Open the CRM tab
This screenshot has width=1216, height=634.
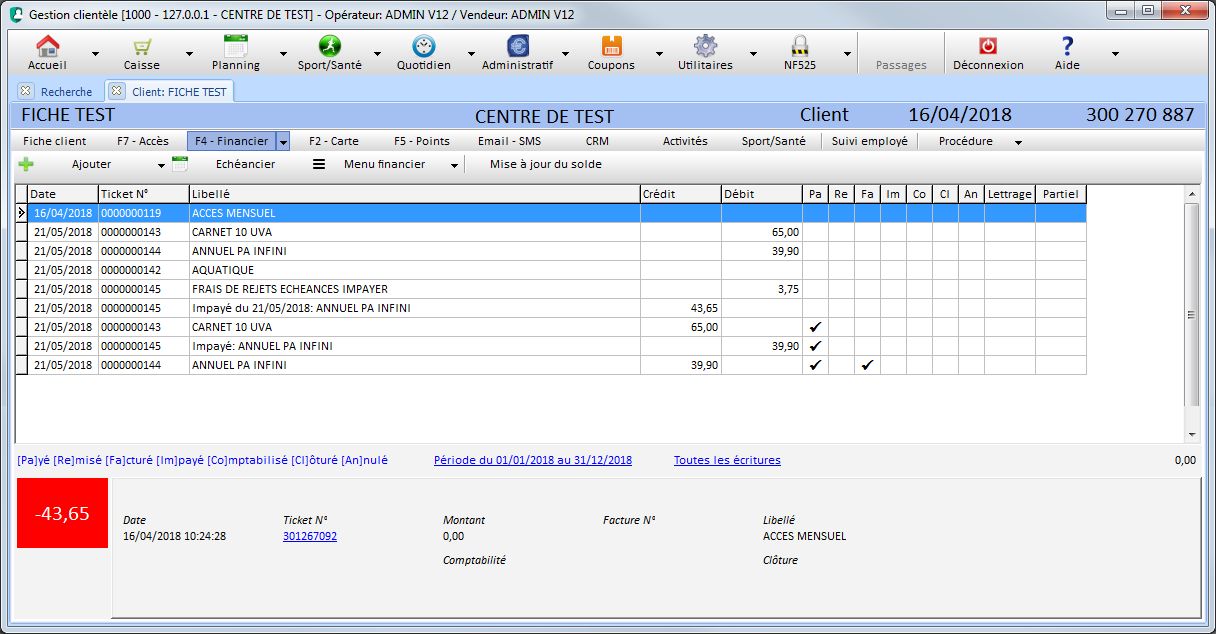coord(597,141)
